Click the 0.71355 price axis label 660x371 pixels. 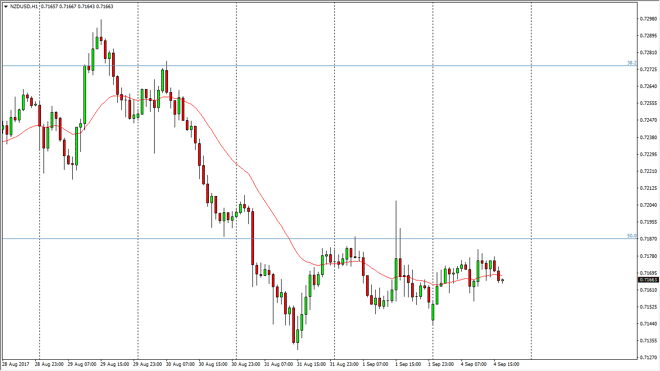click(648, 340)
